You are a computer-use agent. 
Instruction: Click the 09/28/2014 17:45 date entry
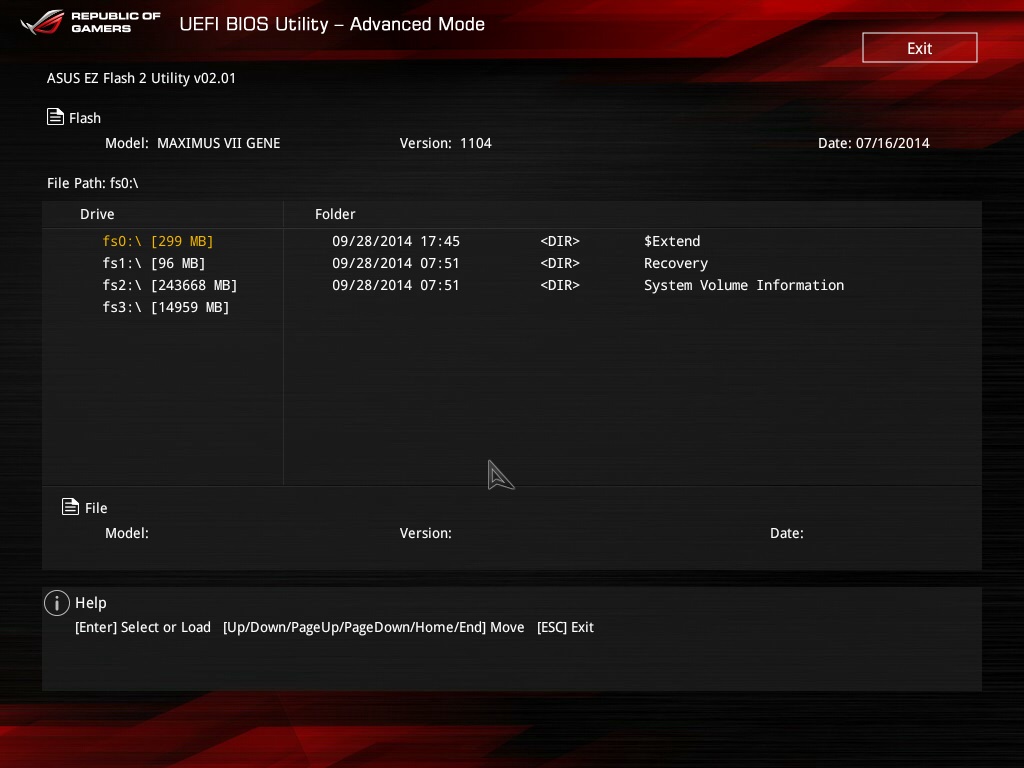tap(396, 241)
